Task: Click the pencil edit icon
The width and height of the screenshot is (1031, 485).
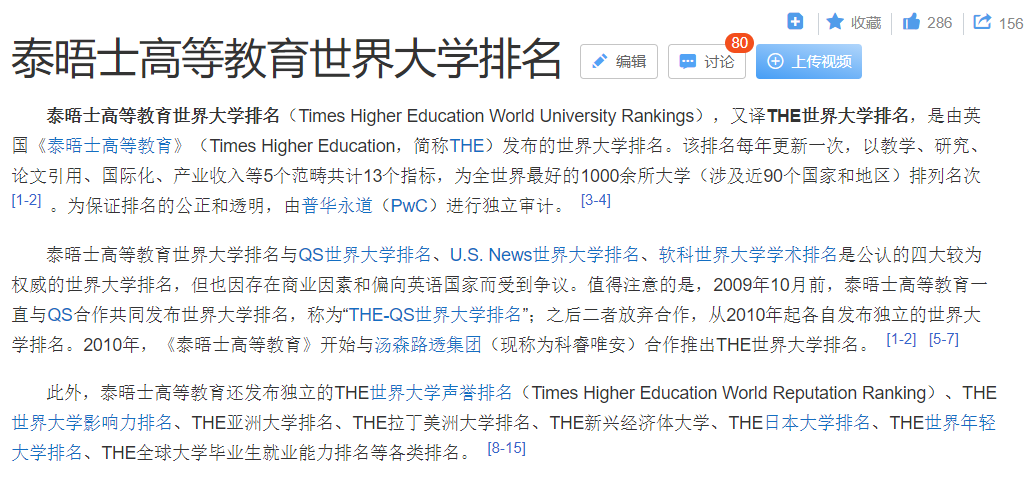Action: (x=600, y=62)
